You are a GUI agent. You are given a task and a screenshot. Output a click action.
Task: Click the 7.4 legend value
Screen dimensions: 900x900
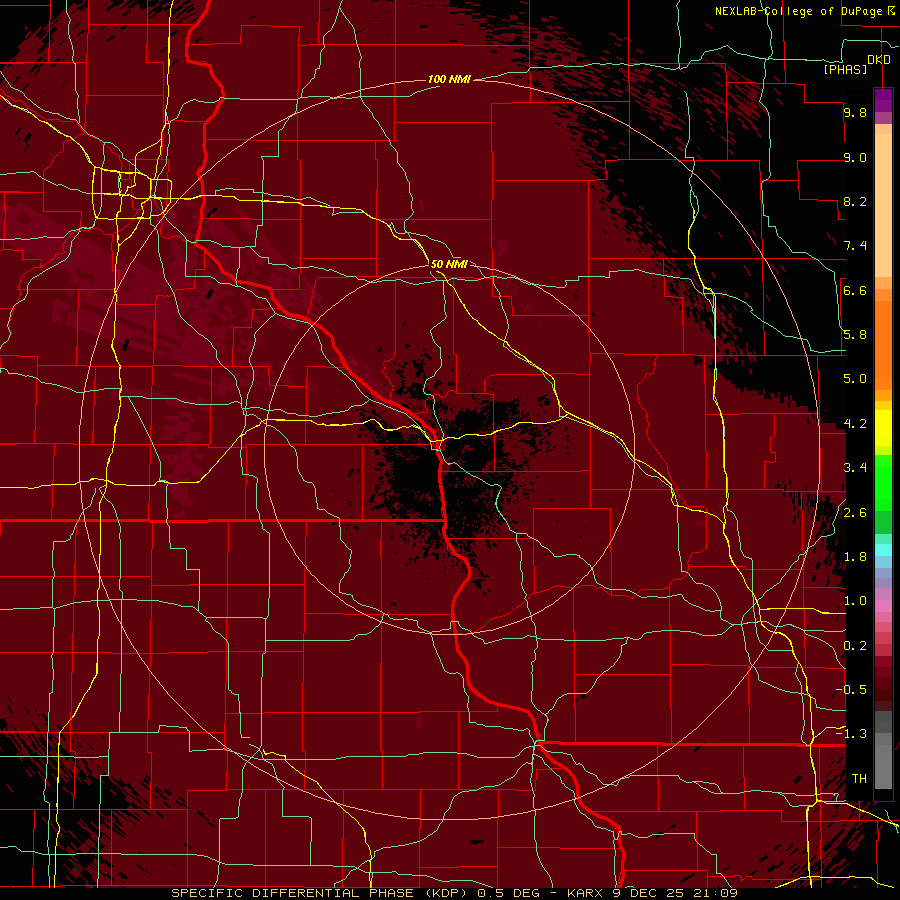855,246
